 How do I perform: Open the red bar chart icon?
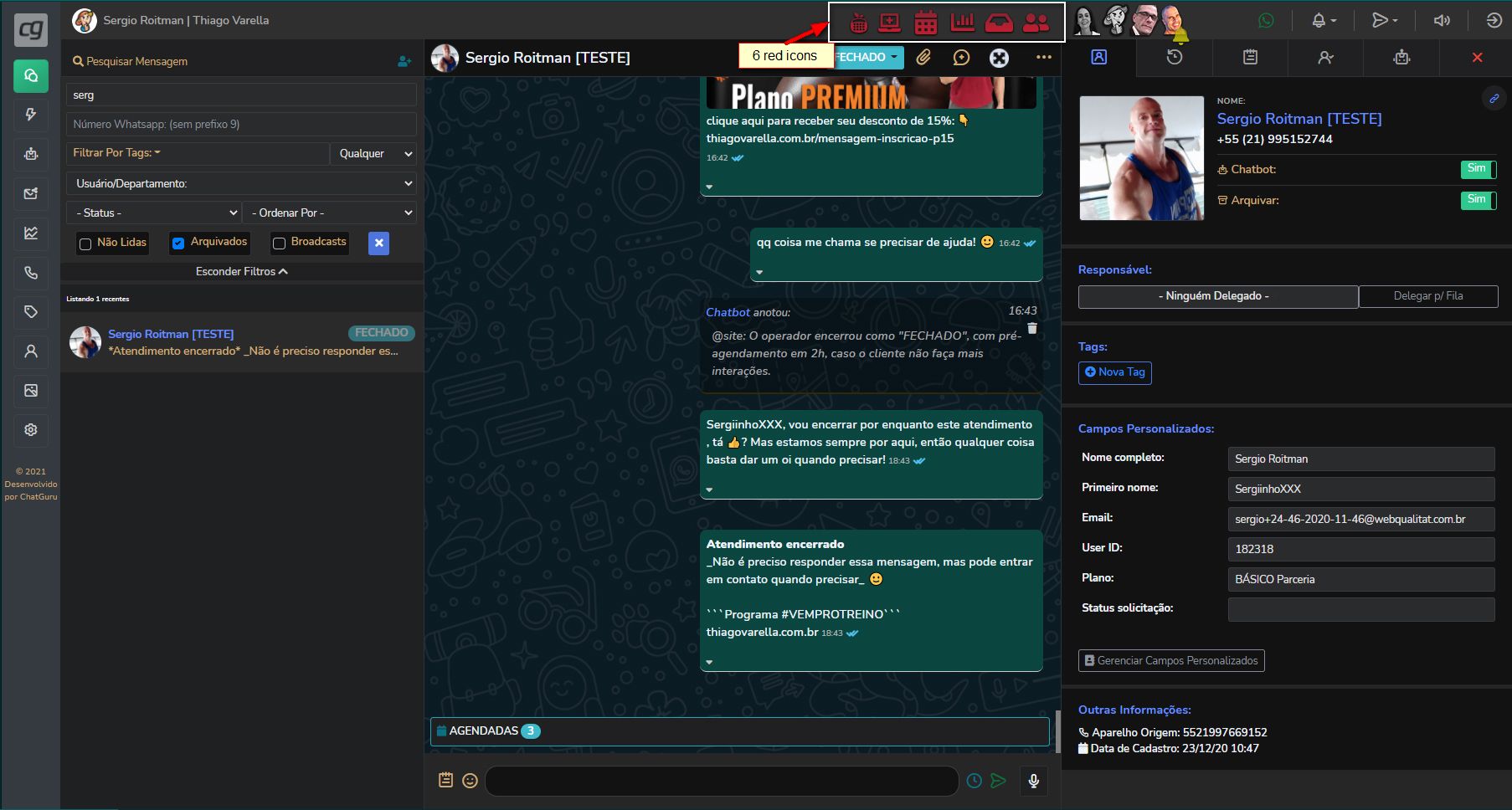pos(963,22)
